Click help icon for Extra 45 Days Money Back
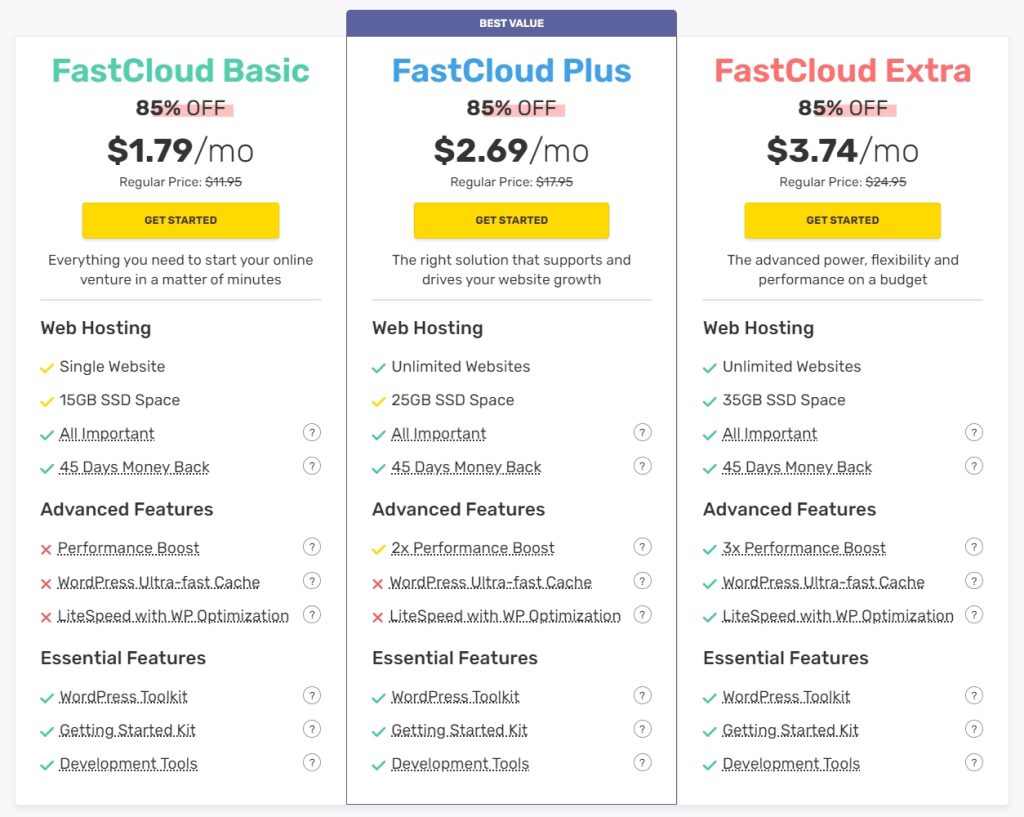The image size is (1024, 817). point(974,466)
